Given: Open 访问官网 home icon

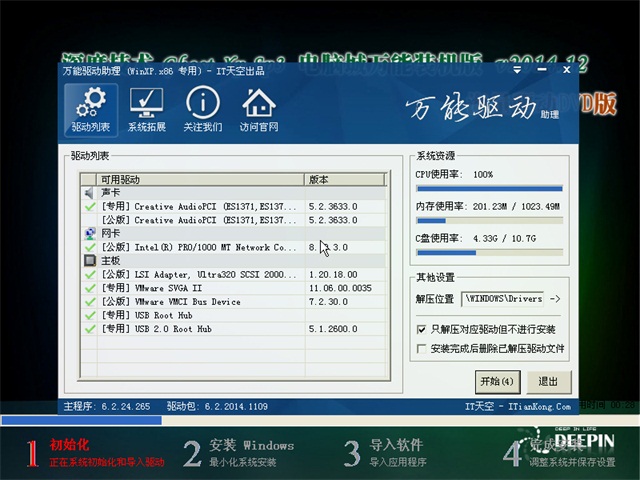Looking at the screenshot, I should (x=259, y=109).
